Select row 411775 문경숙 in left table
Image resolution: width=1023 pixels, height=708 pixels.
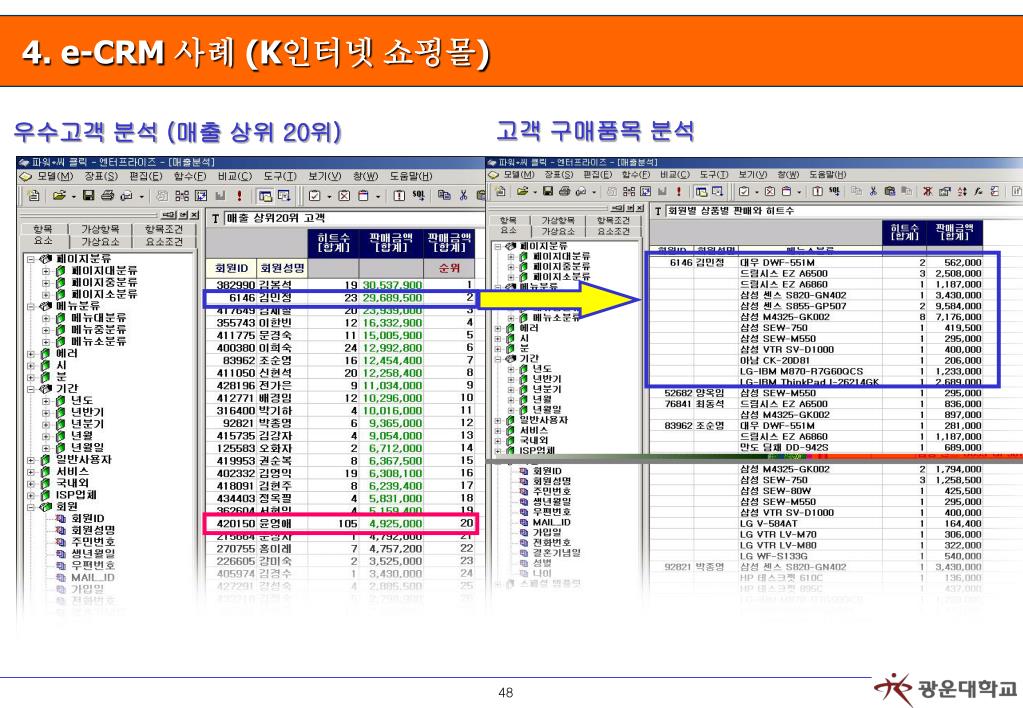(342, 335)
